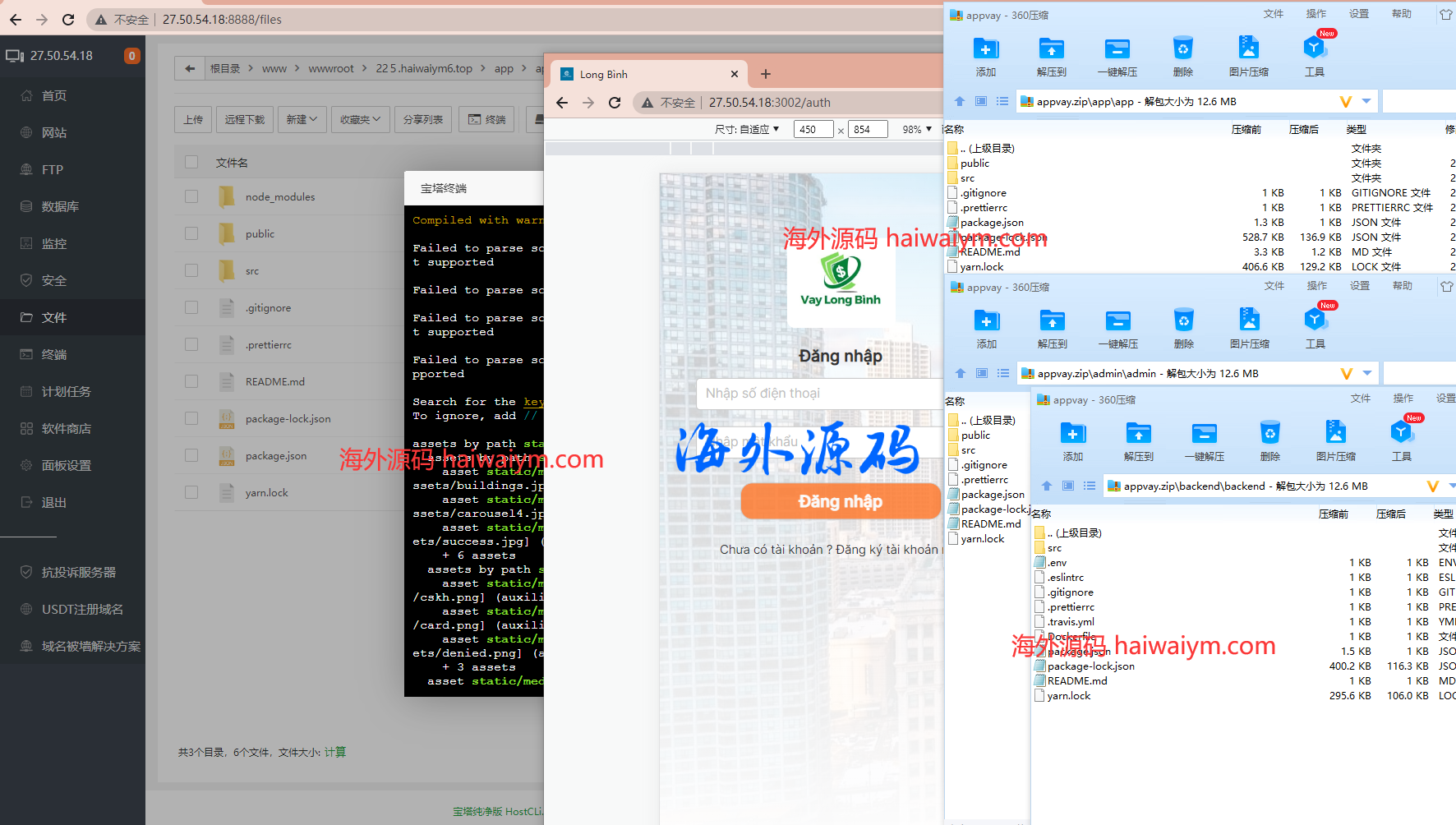Click the 一键解压 icon in top archive window
1456x825 pixels.
click(1117, 49)
